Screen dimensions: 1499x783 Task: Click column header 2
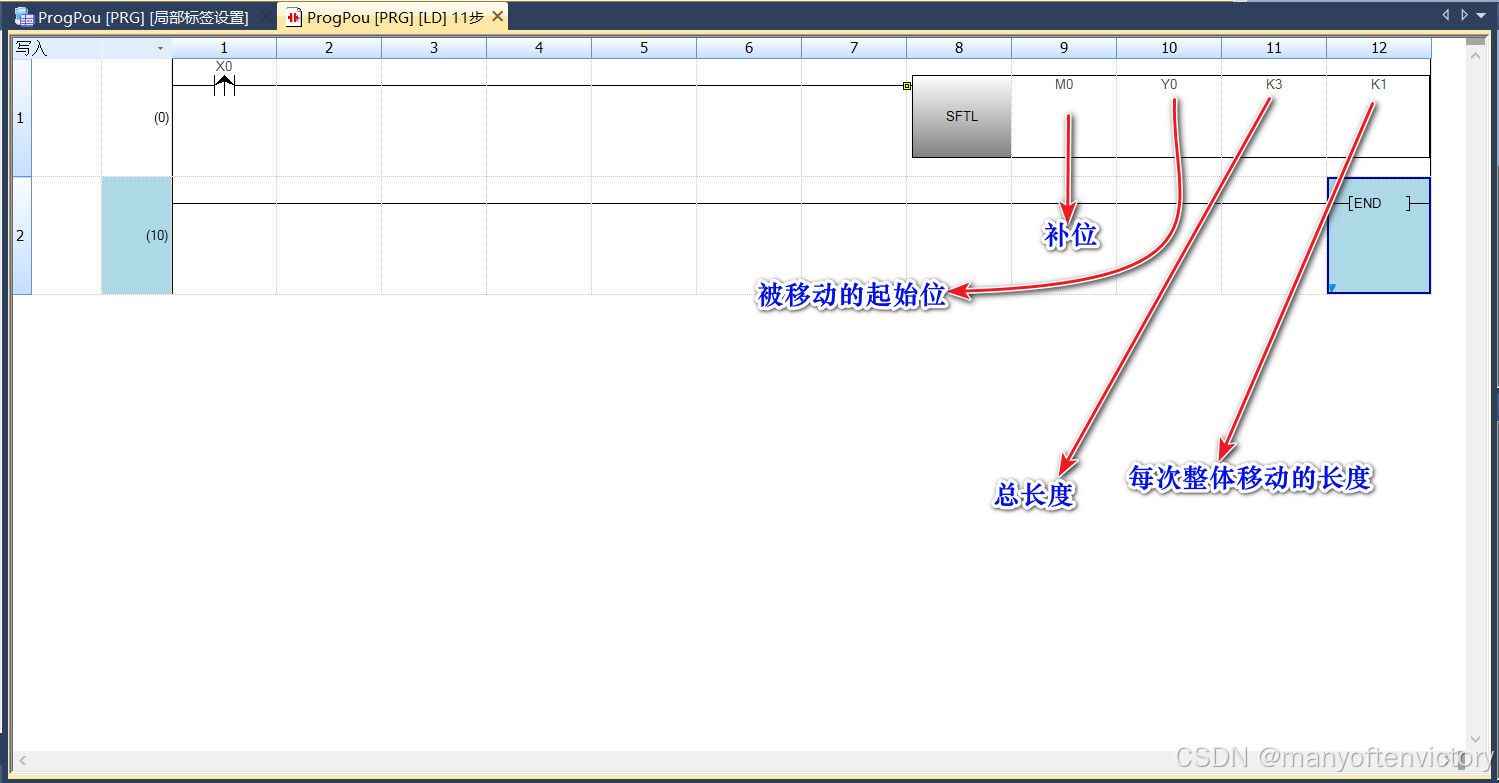[329, 48]
